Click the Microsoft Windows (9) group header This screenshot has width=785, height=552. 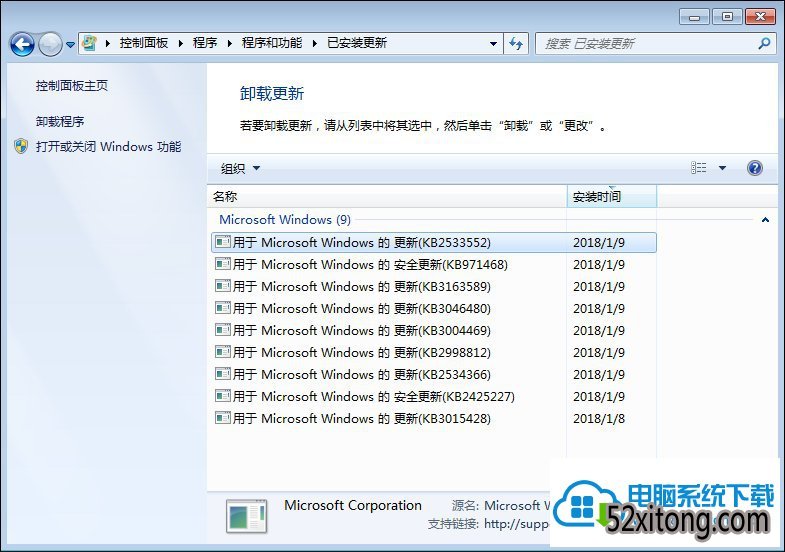pos(285,220)
